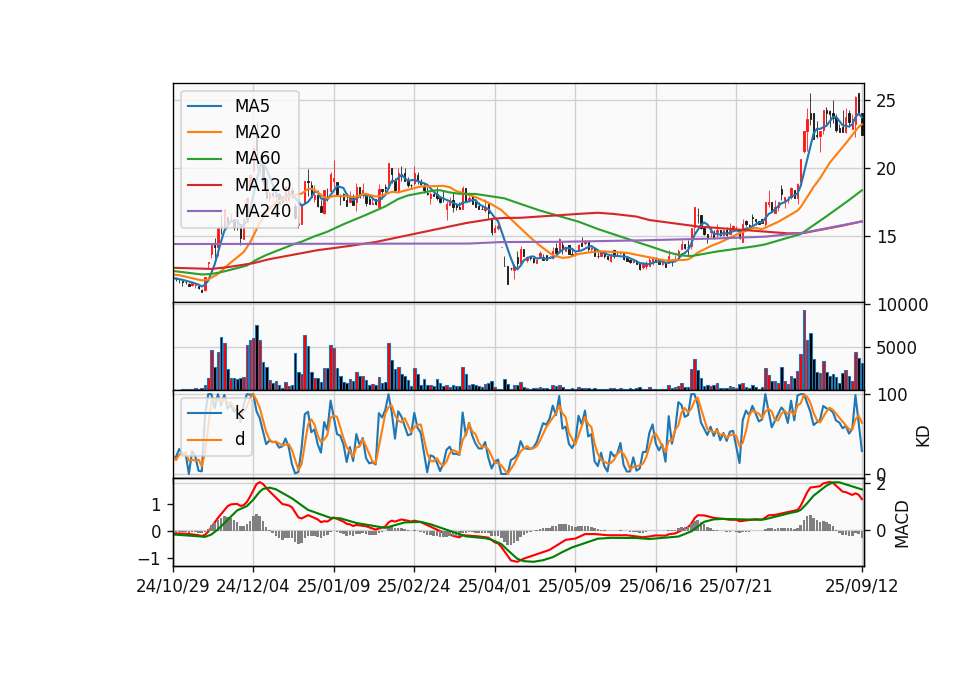Click the green MA60 legend line sample
Viewport: 960px width, 690px height.
(x=204, y=158)
